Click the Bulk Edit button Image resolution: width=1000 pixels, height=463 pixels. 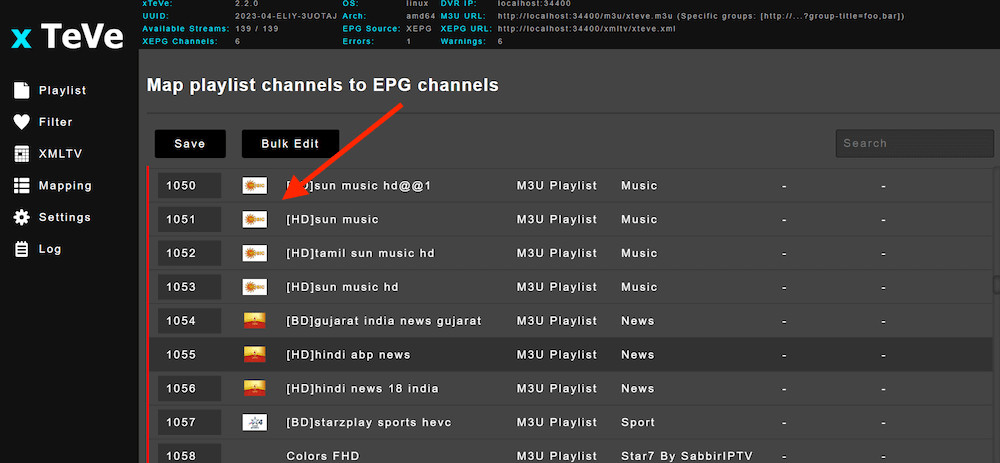290,143
